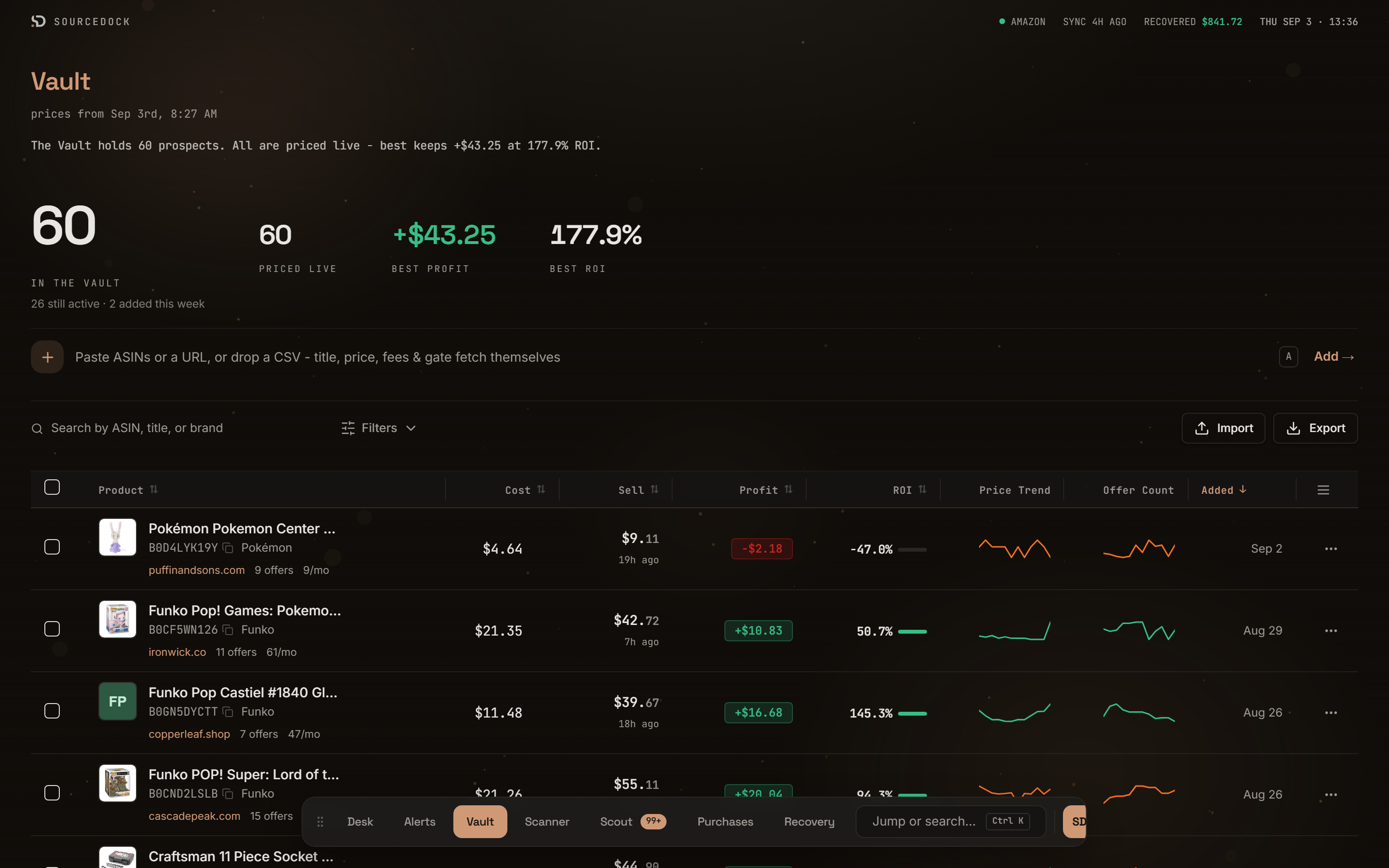Open row actions for Funko Pop! Games item
The height and width of the screenshot is (868, 1389).
[x=1331, y=631]
